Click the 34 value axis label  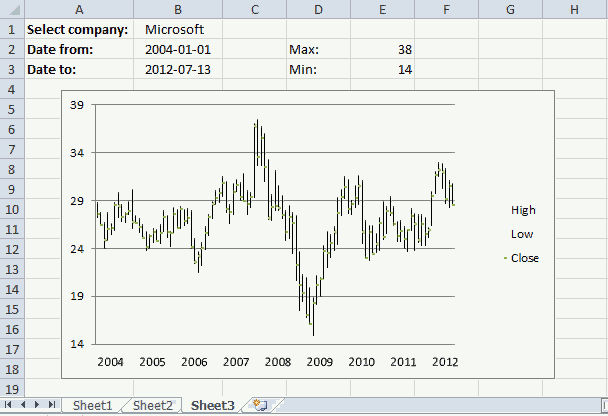coord(77,153)
